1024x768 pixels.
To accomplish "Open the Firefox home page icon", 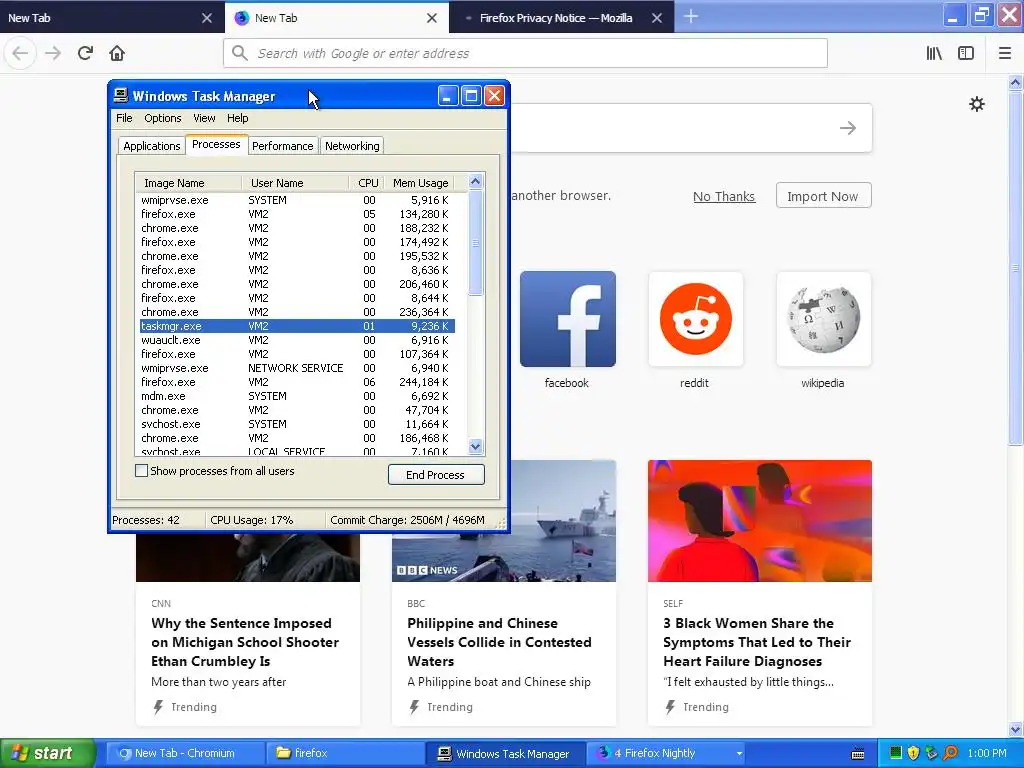I will tap(117, 53).
